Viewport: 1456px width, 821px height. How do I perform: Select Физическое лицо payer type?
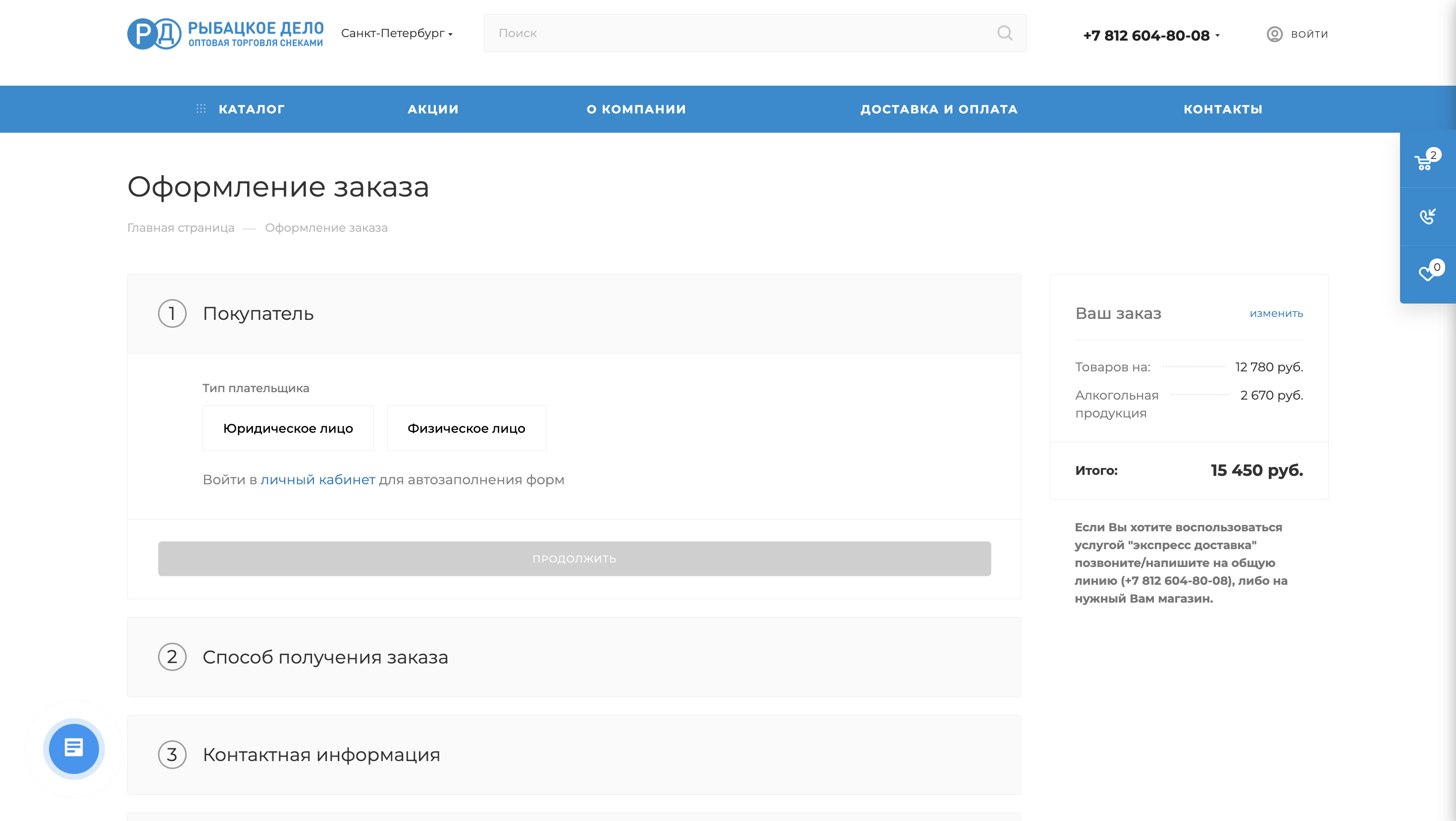(467, 428)
